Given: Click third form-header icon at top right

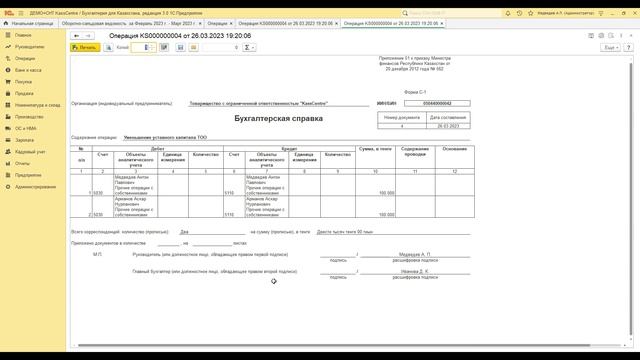Looking at the screenshot, I should 611,36.
